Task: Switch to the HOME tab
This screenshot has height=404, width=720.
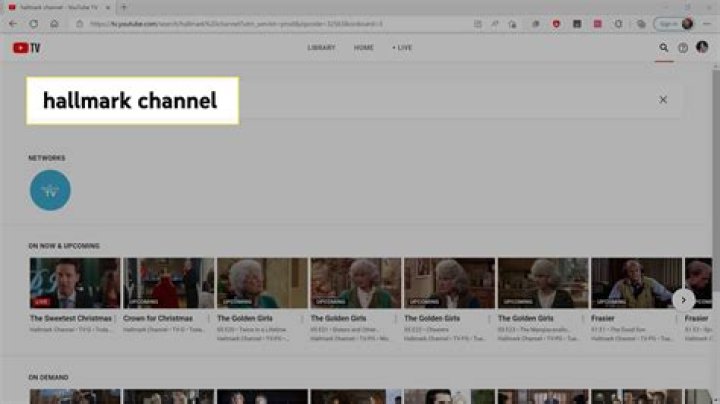Action: tap(363, 48)
